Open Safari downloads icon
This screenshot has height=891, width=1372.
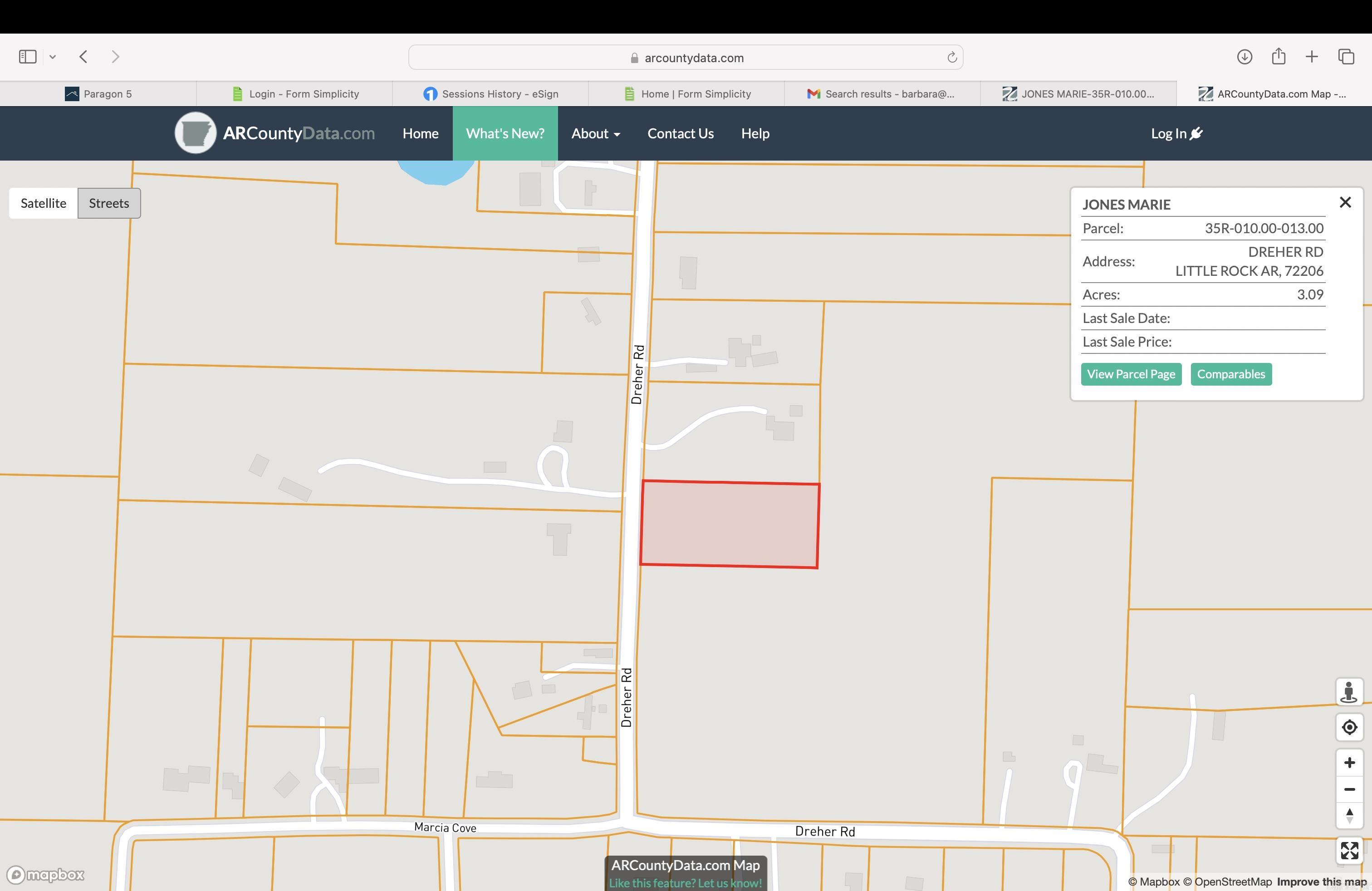1244,56
